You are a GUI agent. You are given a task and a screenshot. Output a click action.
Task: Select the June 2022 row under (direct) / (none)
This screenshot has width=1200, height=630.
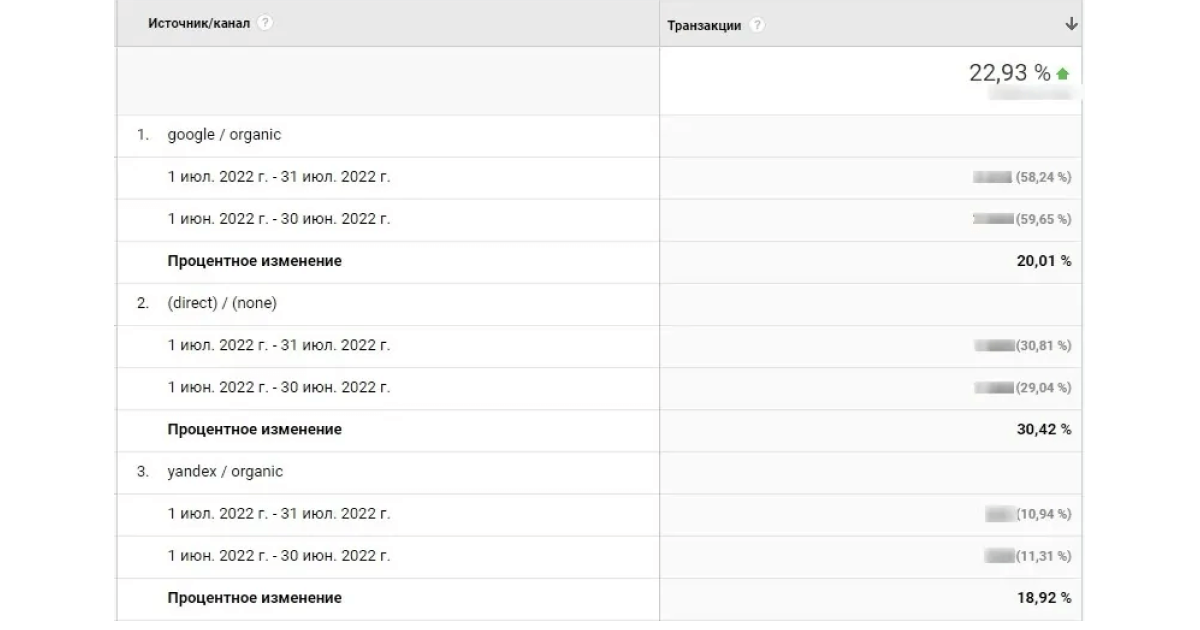[599, 387]
